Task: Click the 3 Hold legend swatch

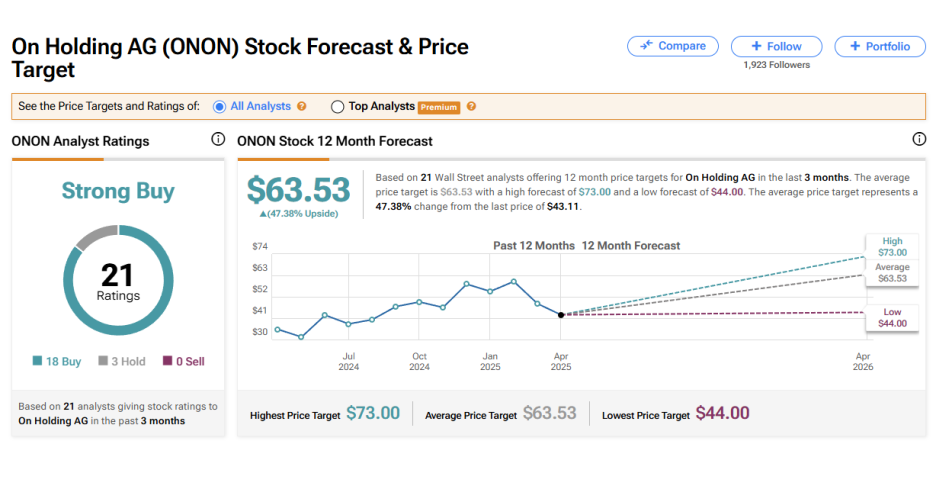Action: [103, 361]
